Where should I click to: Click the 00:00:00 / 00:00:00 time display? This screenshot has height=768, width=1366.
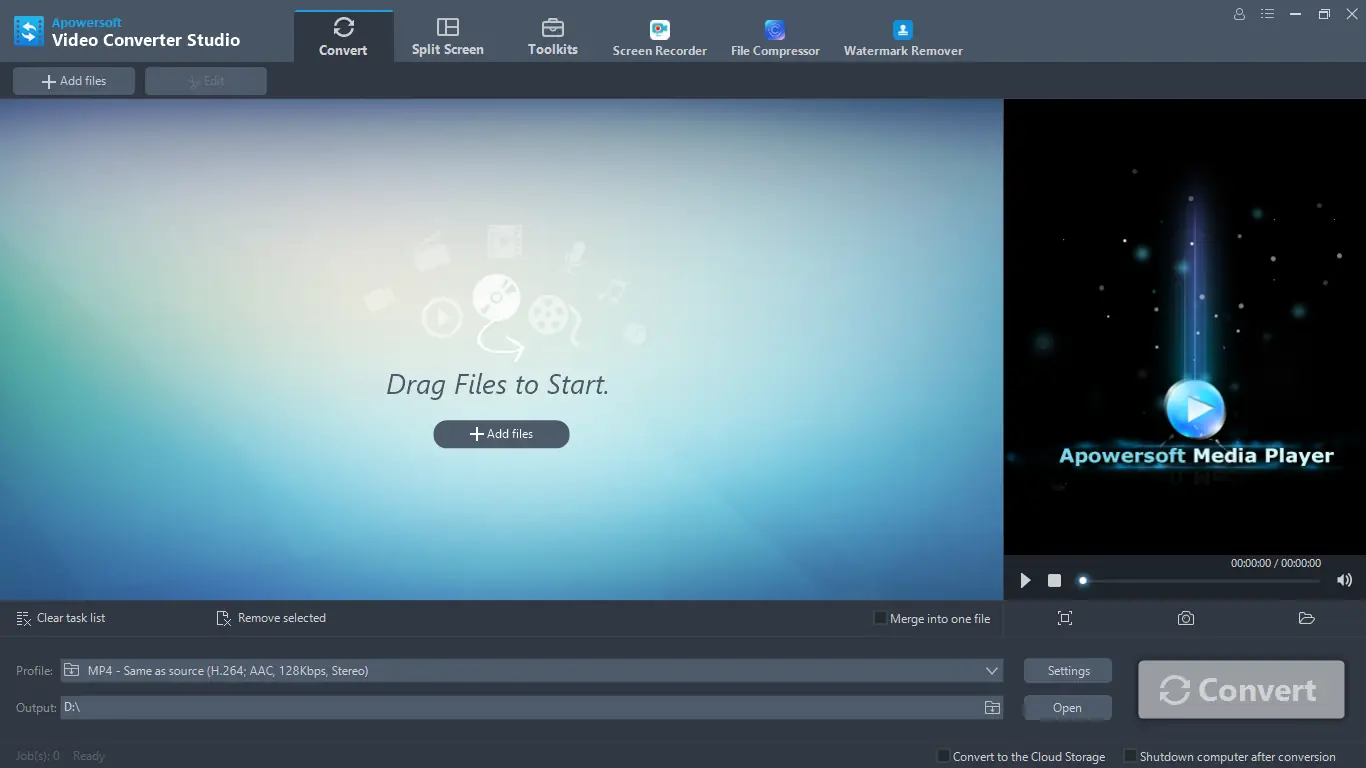click(1275, 563)
